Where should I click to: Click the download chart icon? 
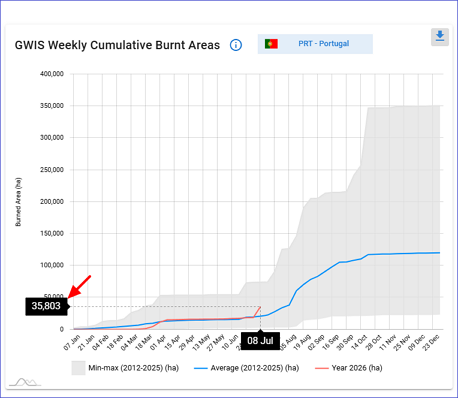click(x=440, y=37)
